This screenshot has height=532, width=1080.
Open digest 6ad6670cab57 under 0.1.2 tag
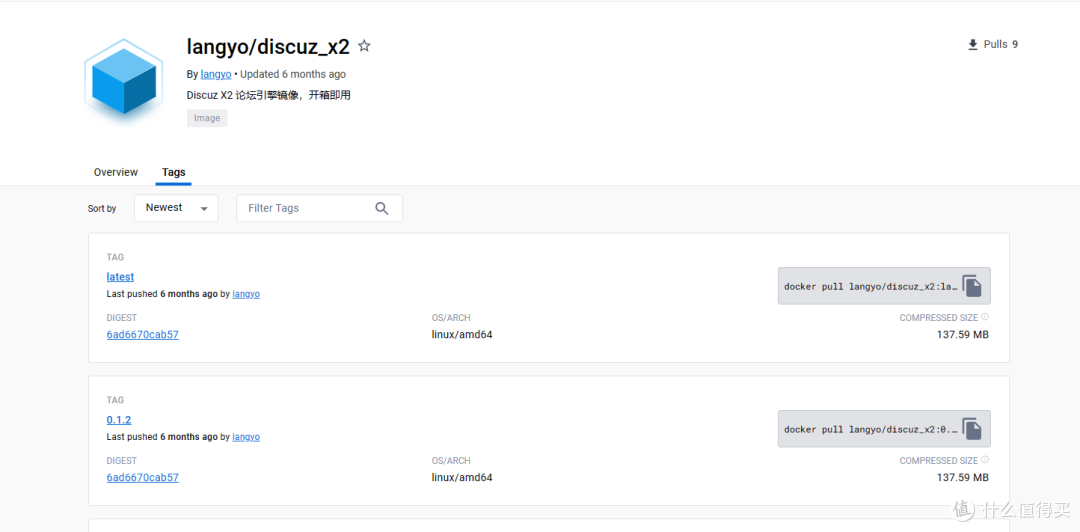click(x=143, y=478)
